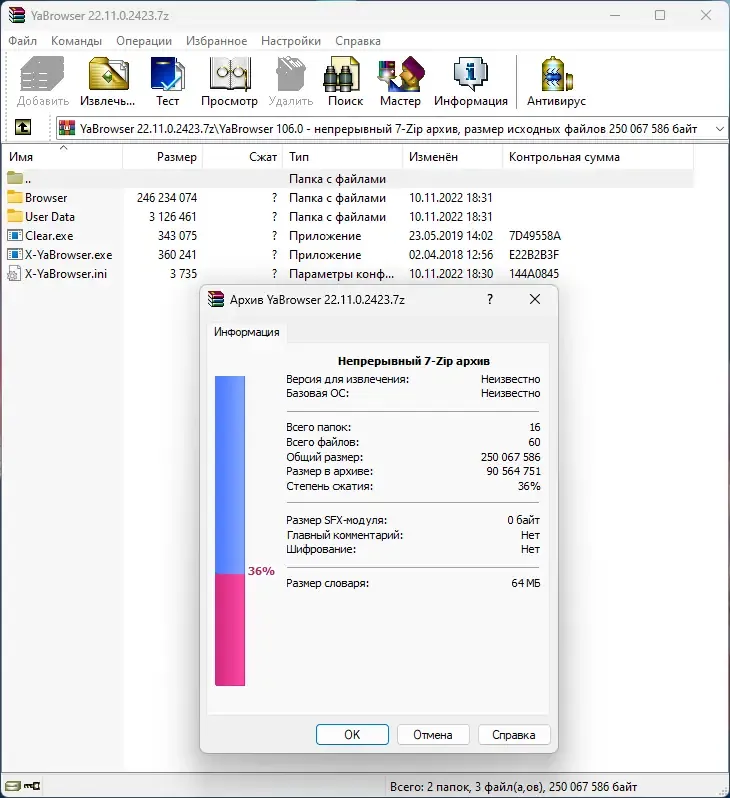Sort by the Имя column header
The height and width of the screenshot is (798, 730).
pyautogui.click(x=62, y=157)
